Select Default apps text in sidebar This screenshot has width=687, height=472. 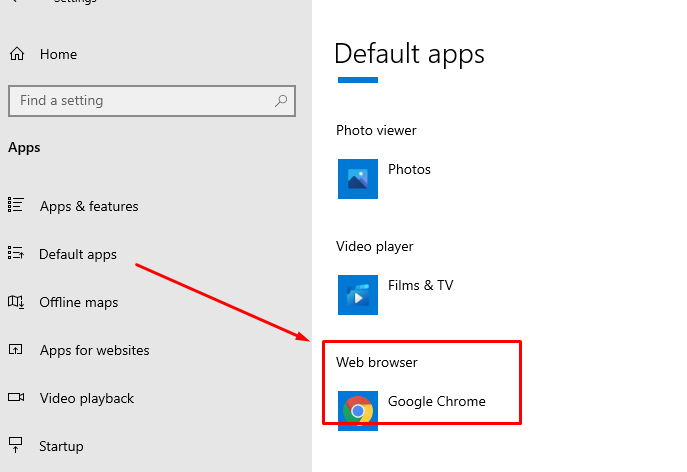tap(78, 254)
